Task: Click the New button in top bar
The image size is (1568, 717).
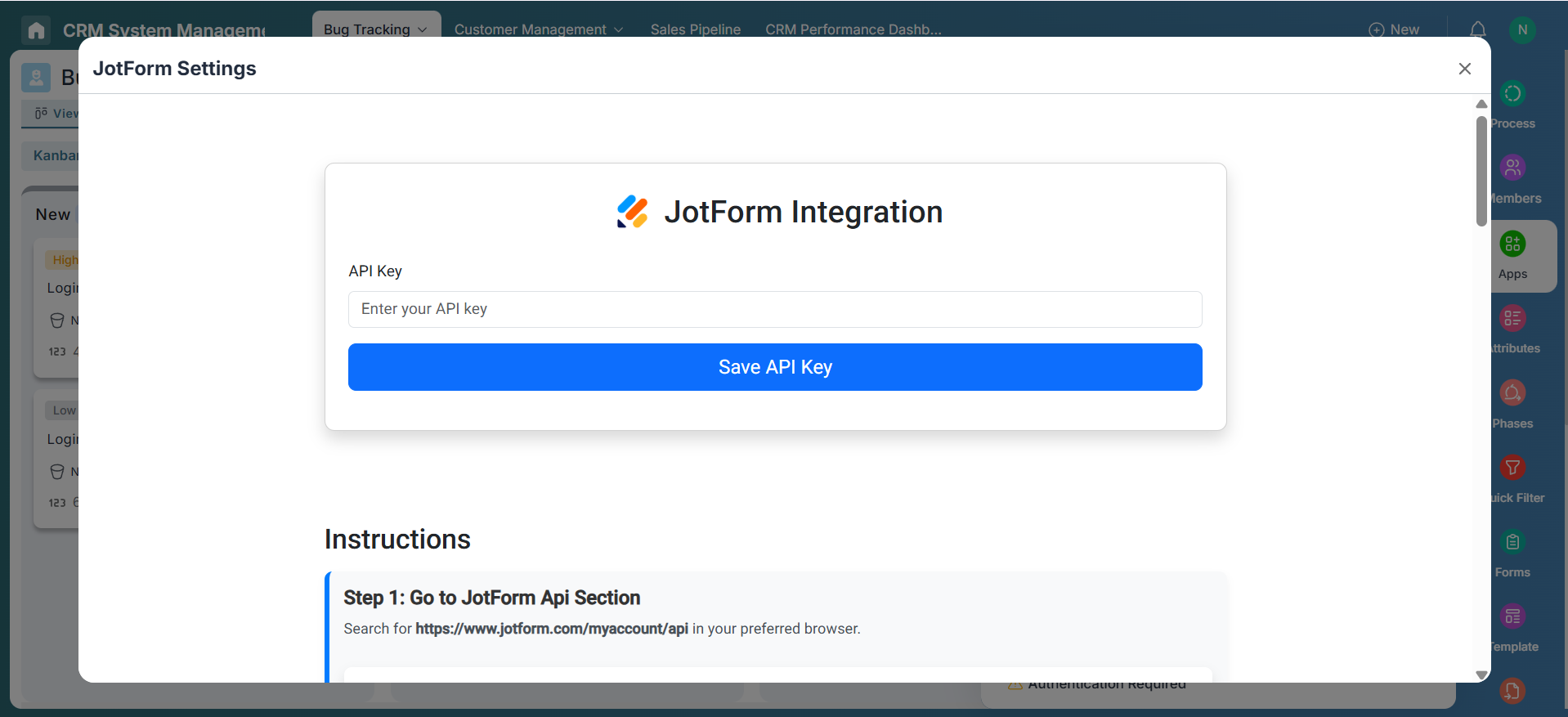Action: click(1394, 29)
